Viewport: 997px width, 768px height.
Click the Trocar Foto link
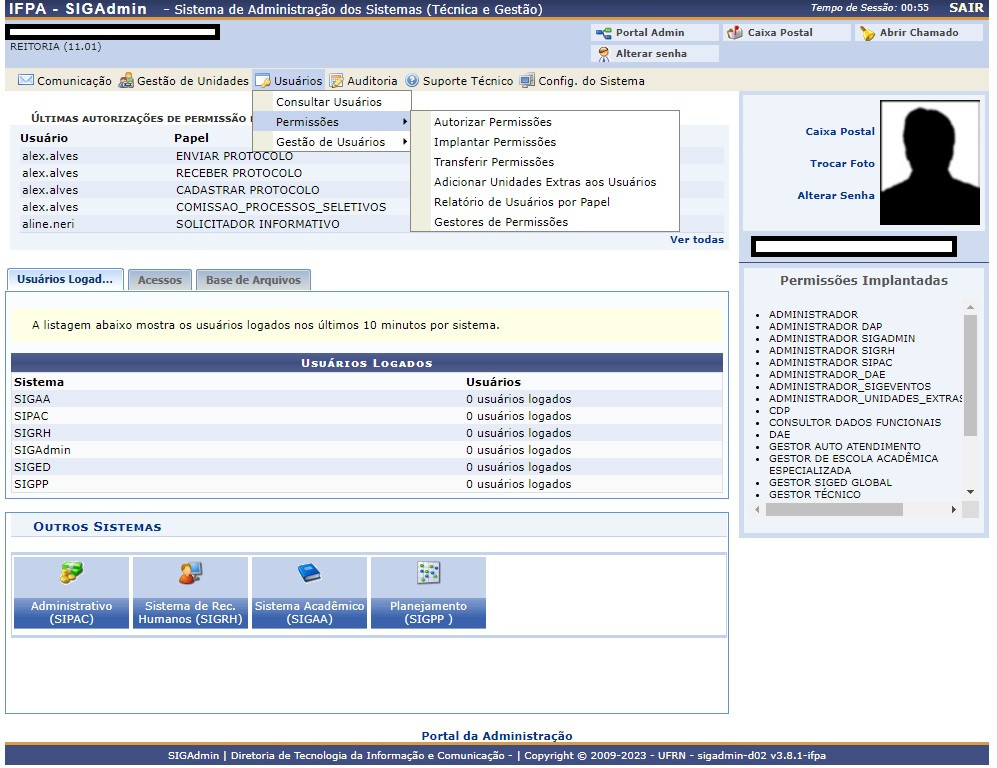[842, 163]
